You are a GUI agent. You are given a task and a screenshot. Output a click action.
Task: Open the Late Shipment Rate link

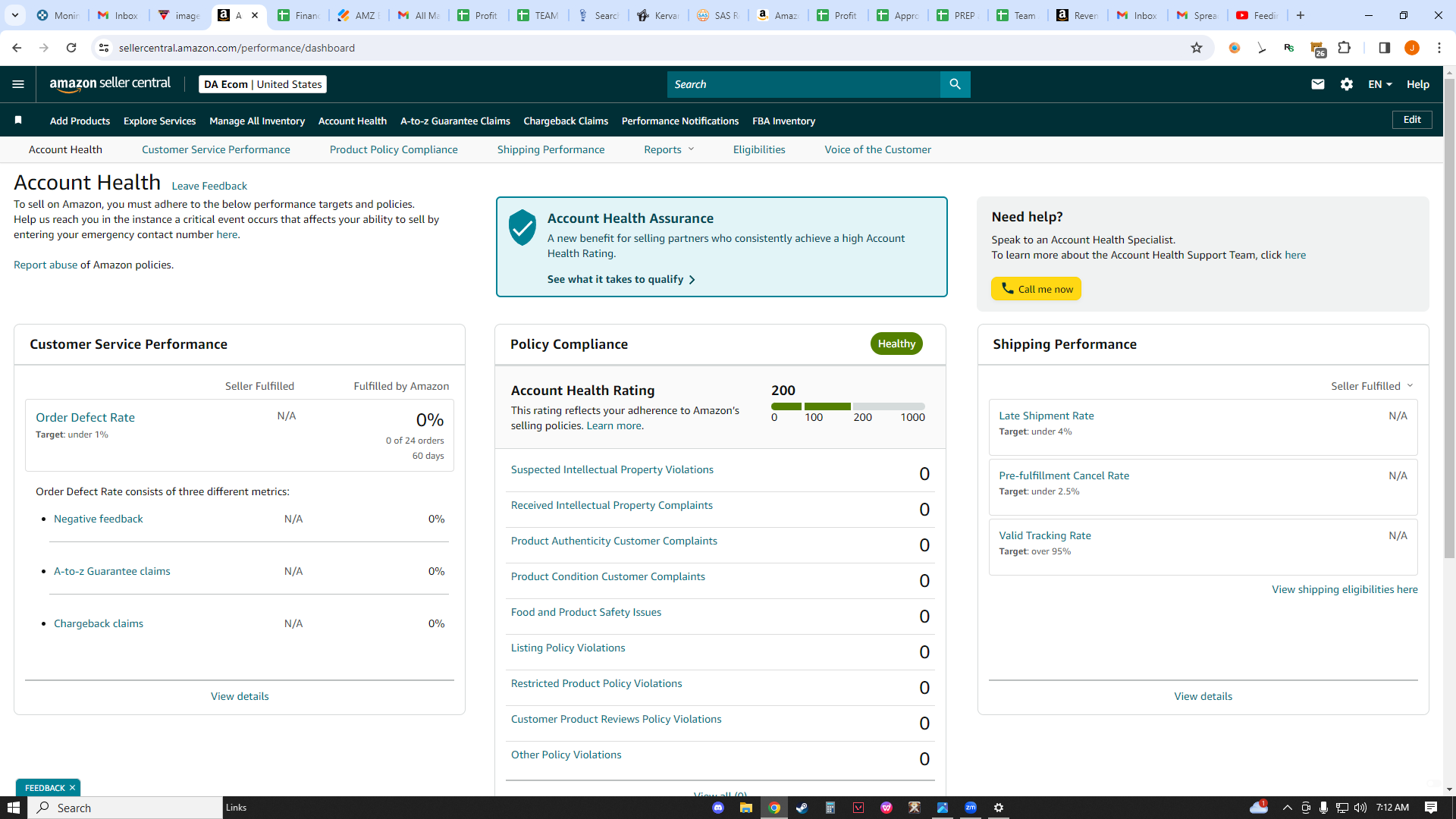point(1046,416)
